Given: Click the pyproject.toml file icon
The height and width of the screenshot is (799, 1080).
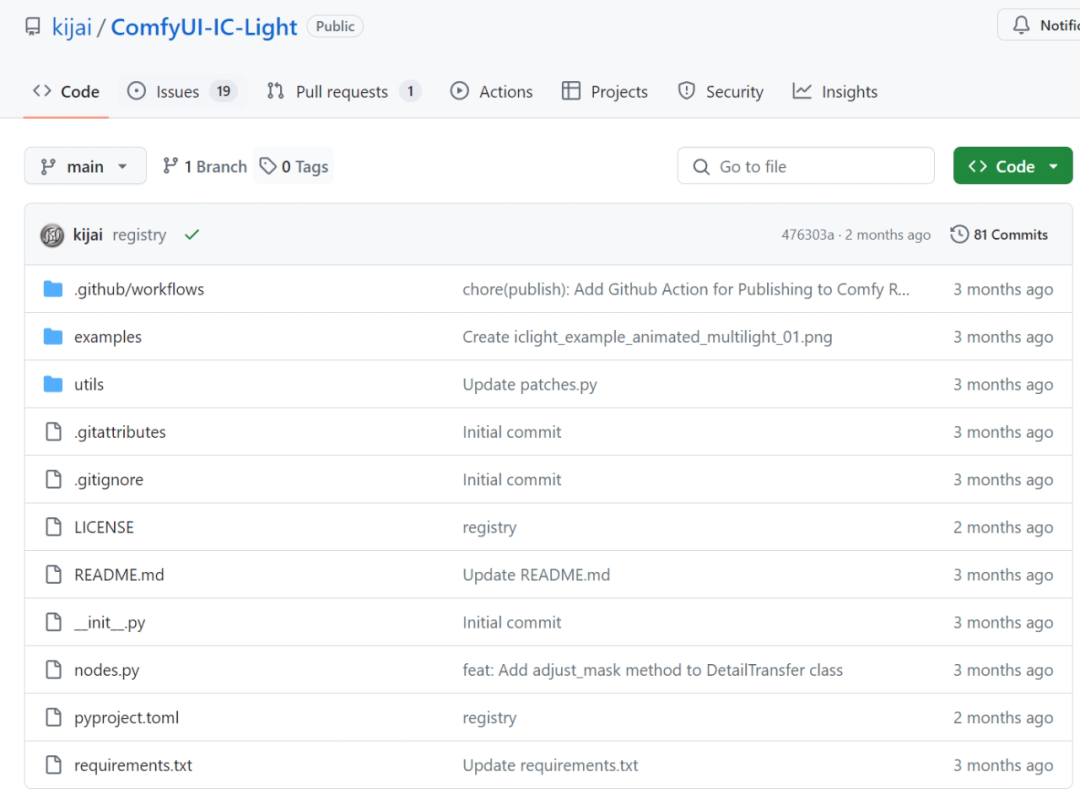Looking at the screenshot, I should 53,717.
